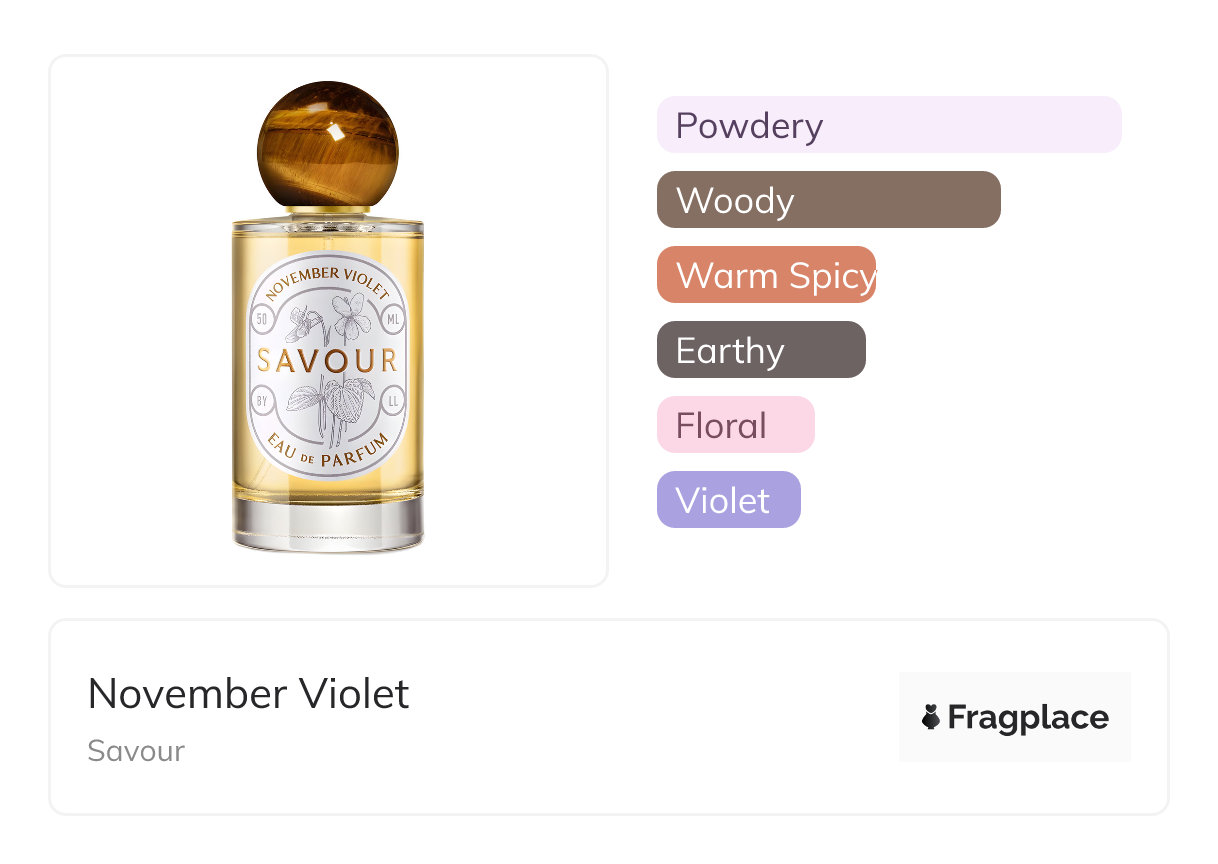The image size is (1218, 864).
Task: Click the purple Violet accord bar
Action: 728,500
